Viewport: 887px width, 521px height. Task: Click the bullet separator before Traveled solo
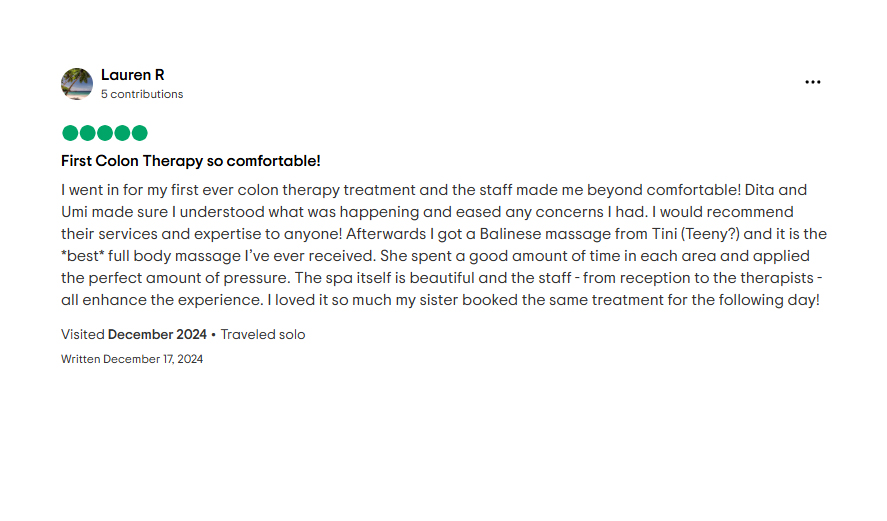pyautogui.click(x=213, y=335)
